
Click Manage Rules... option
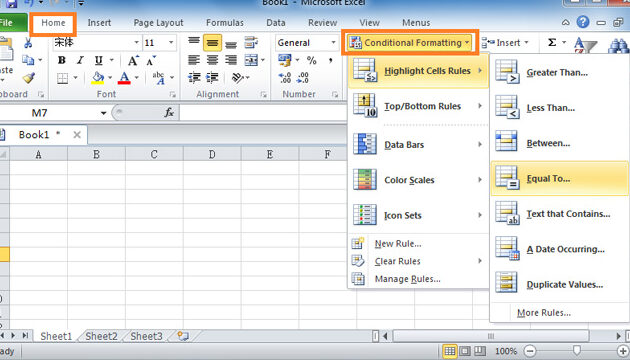[407, 279]
